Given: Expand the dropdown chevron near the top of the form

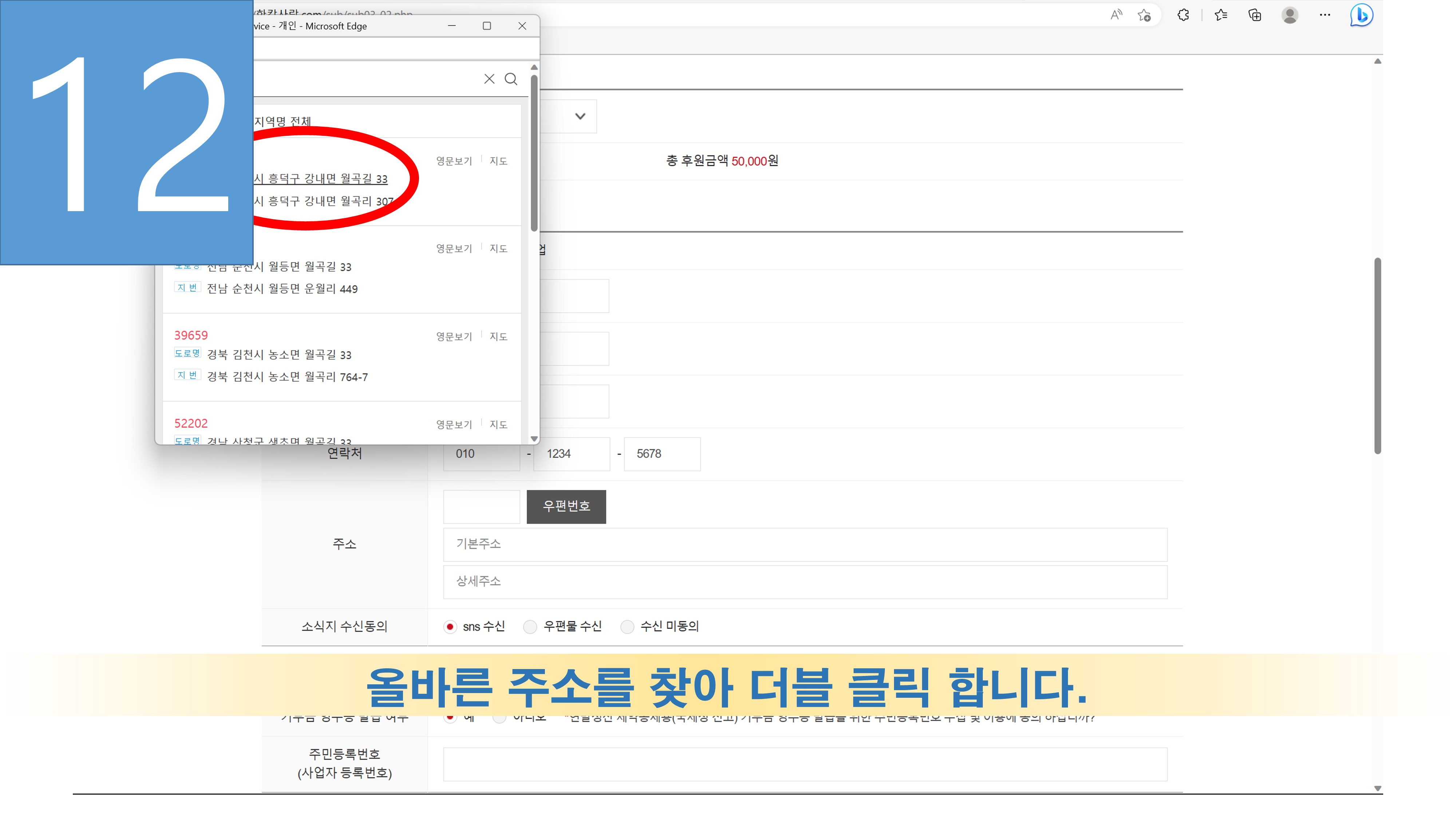Looking at the screenshot, I should click(580, 116).
